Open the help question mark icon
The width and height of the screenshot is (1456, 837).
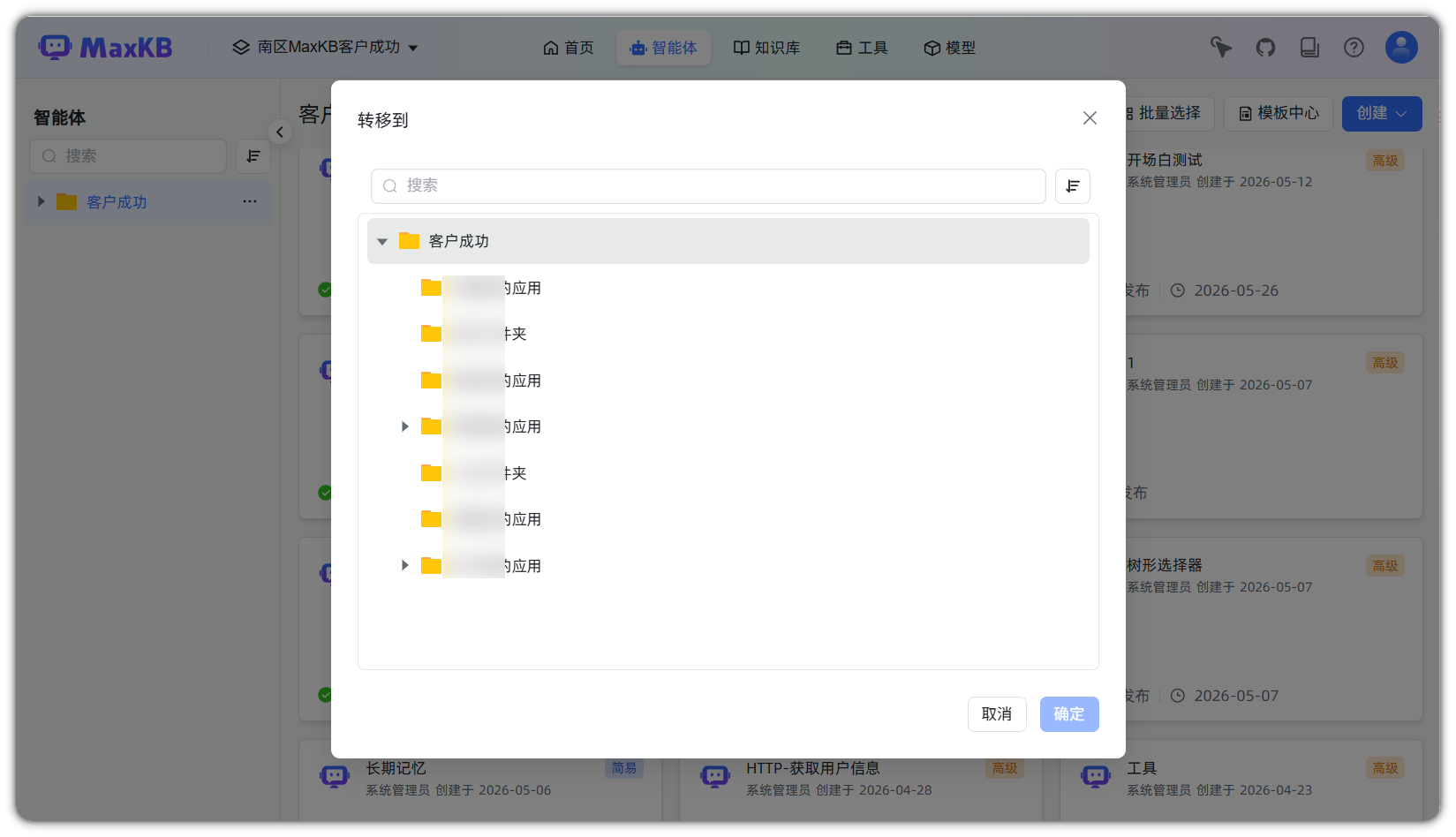(1354, 48)
